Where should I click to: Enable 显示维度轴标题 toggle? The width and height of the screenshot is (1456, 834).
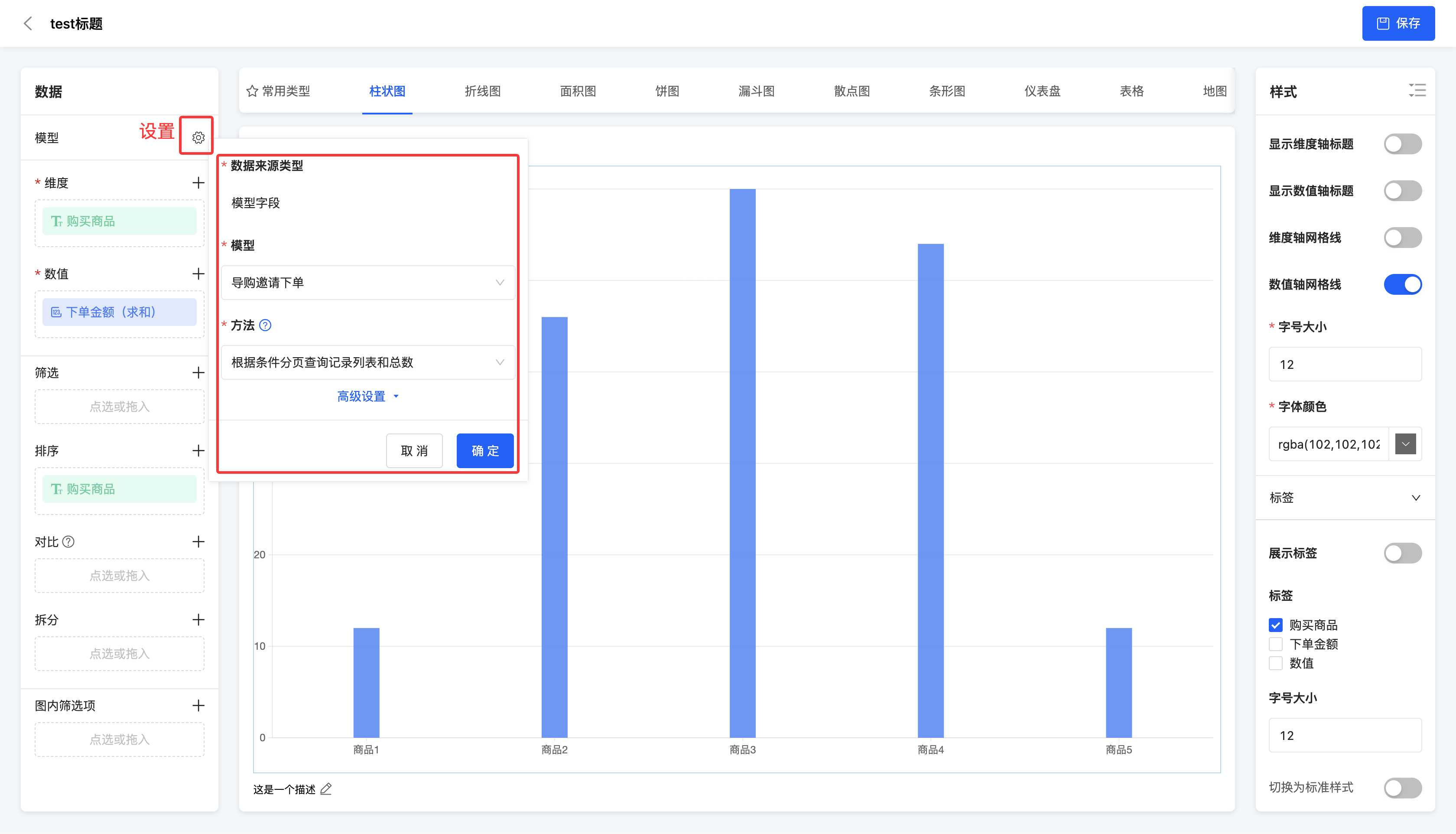(x=1402, y=144)
